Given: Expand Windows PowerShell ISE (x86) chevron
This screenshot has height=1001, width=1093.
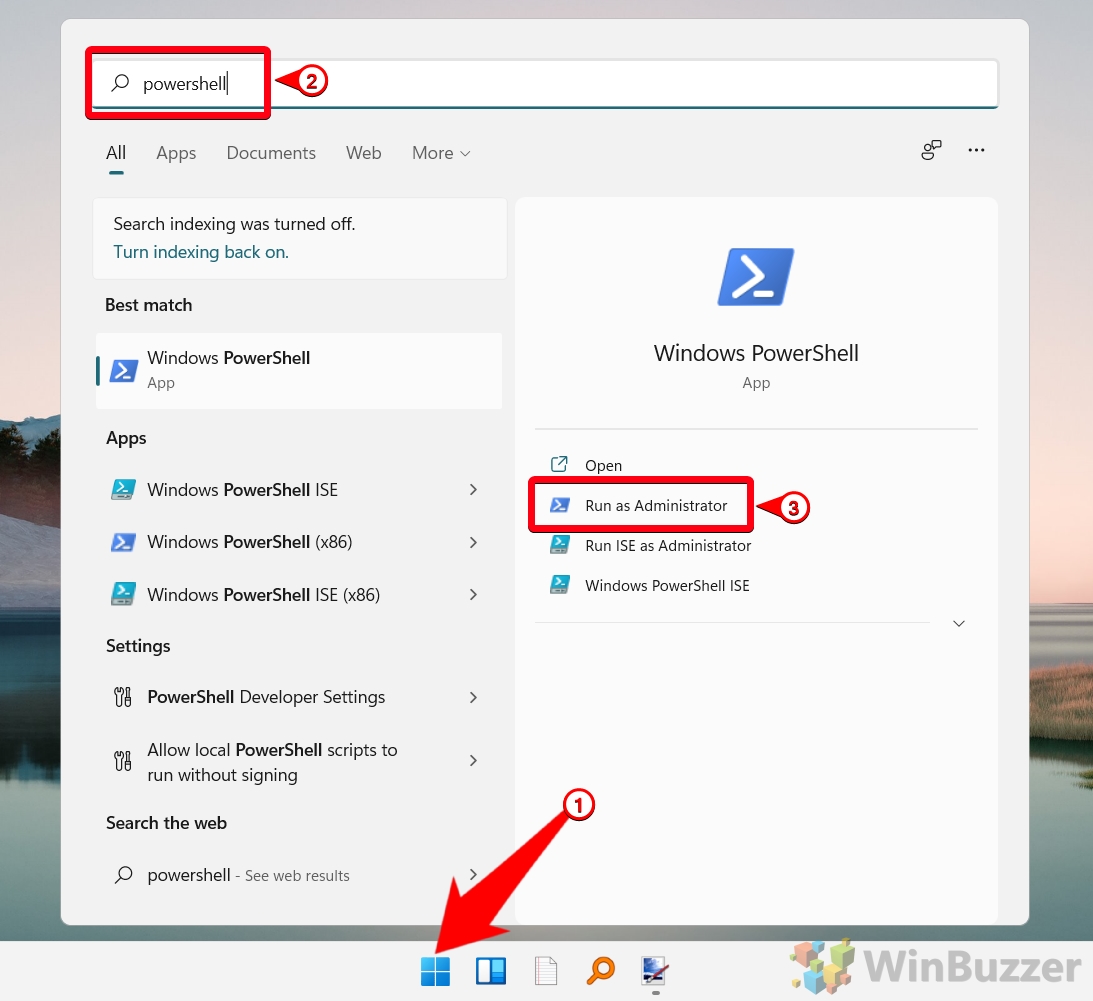Looking at the screenshot, I should coord(473,595).
